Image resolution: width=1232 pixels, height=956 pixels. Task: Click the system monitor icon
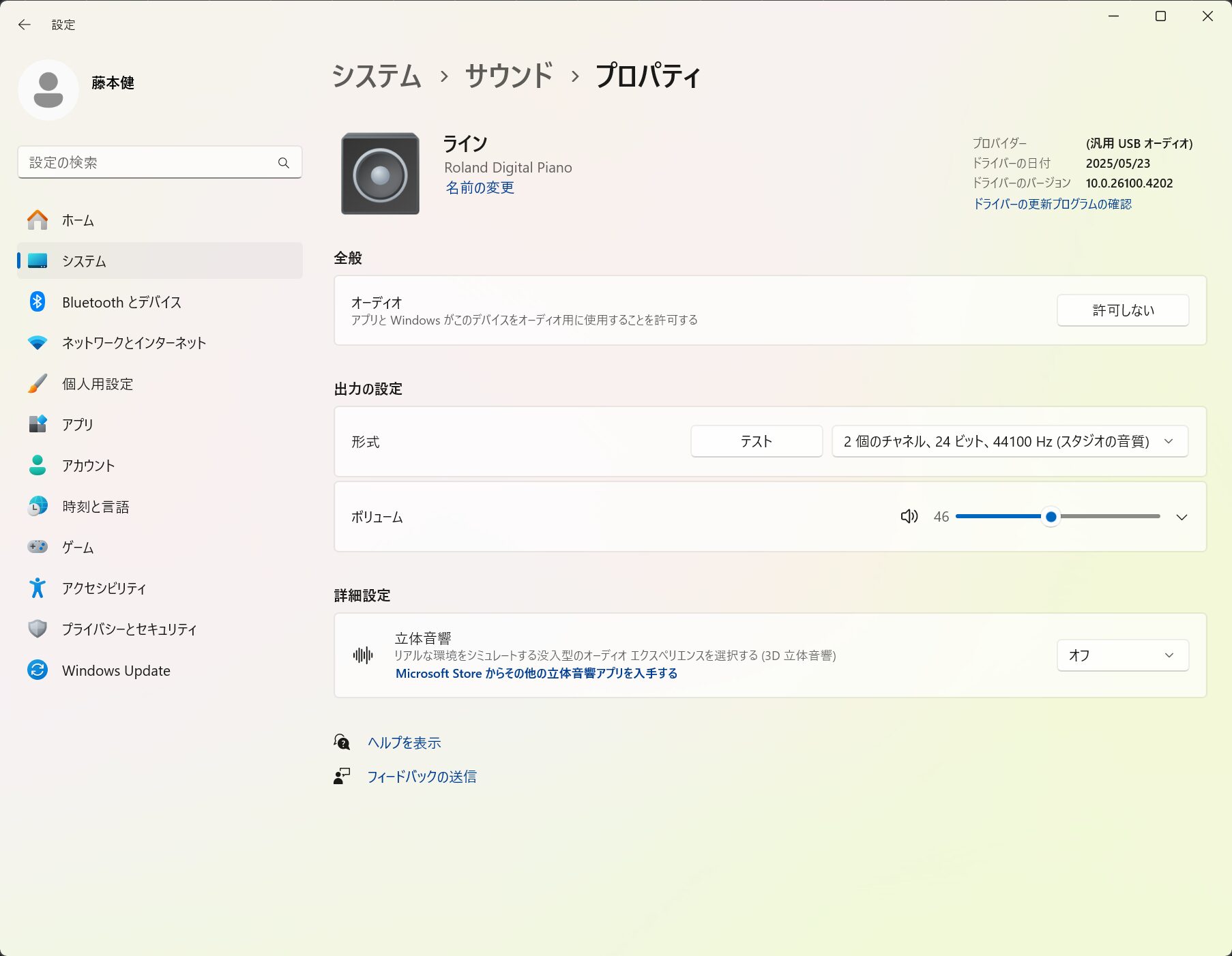click(x=38, y=261)
